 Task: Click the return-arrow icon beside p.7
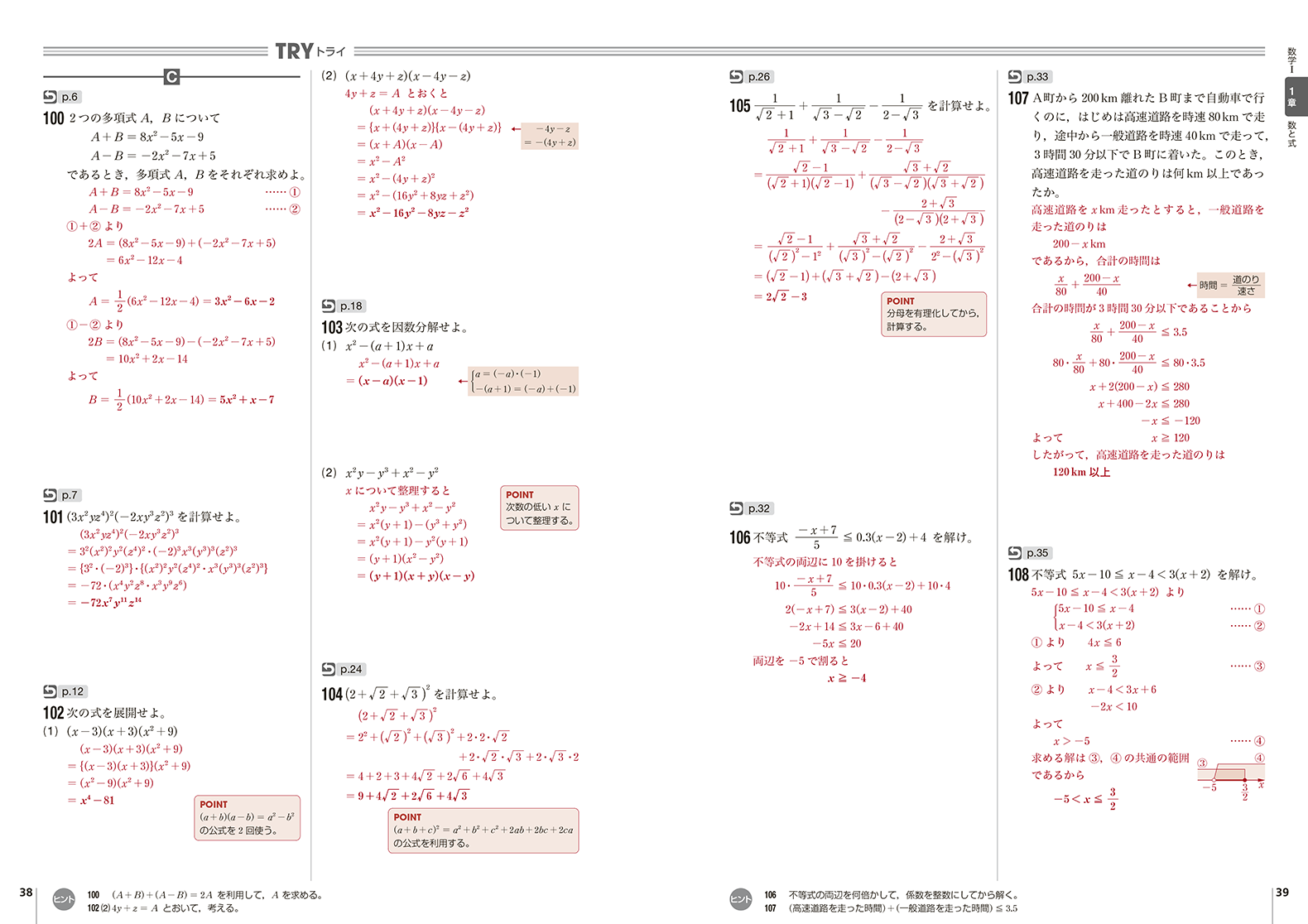(50, 495)
